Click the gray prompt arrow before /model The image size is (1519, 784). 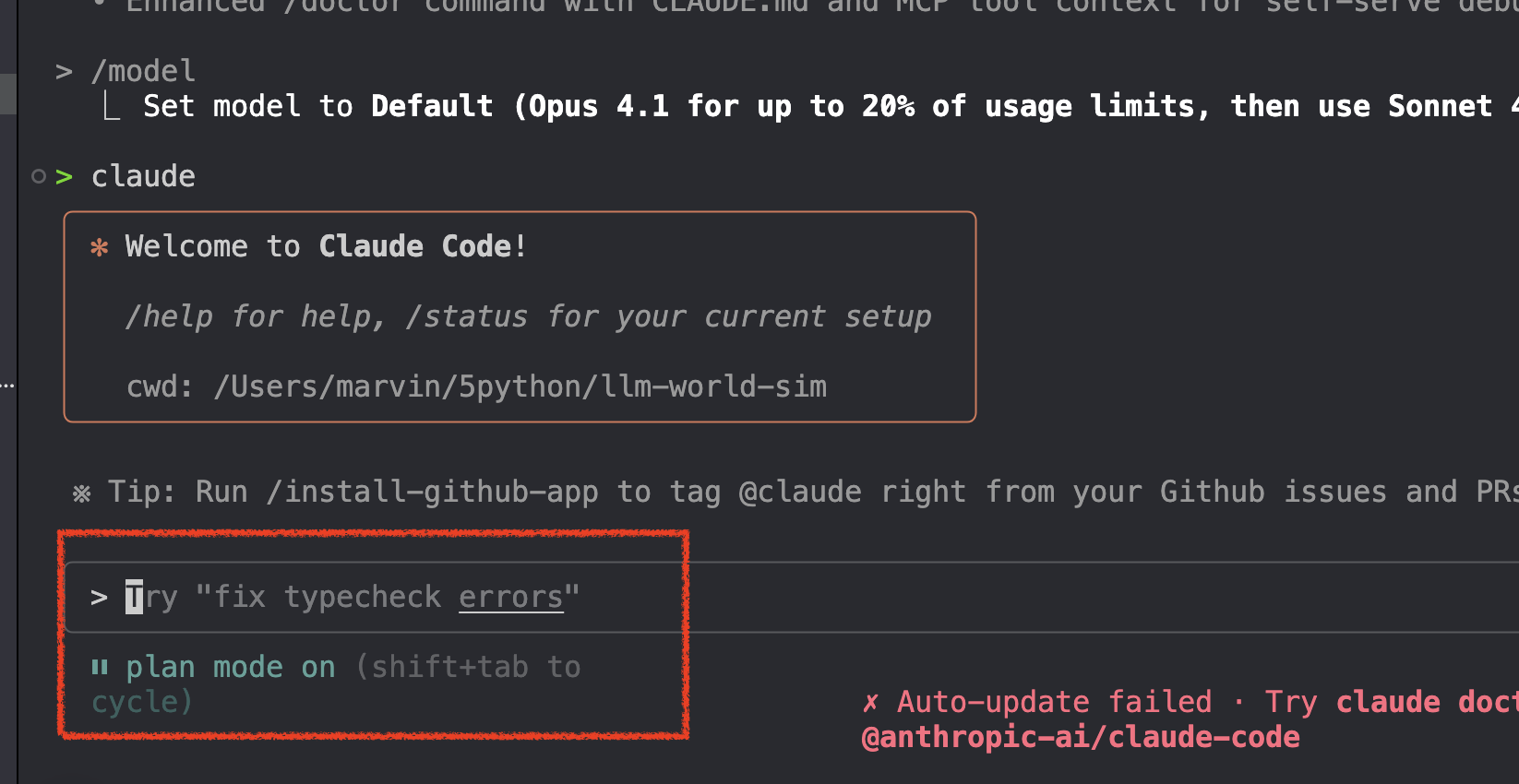64,72
